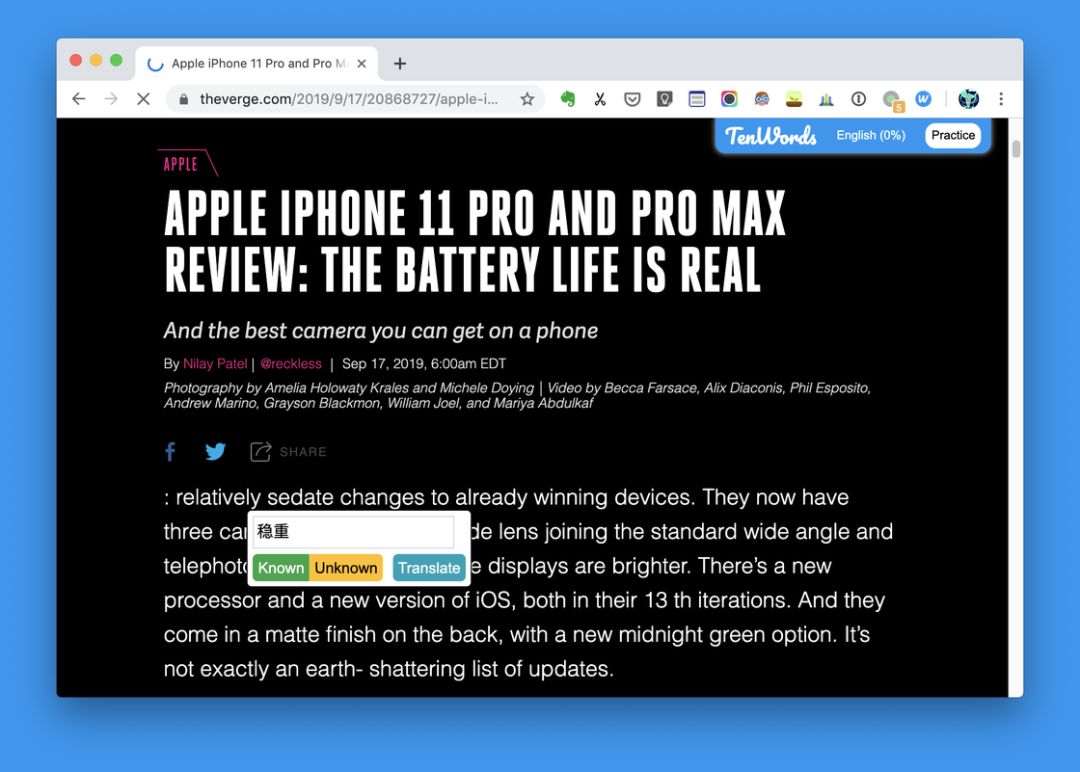The image size is (1080, 772).
Task: Open Chrome's three-dot menu
Action: tap(1001, 99)
